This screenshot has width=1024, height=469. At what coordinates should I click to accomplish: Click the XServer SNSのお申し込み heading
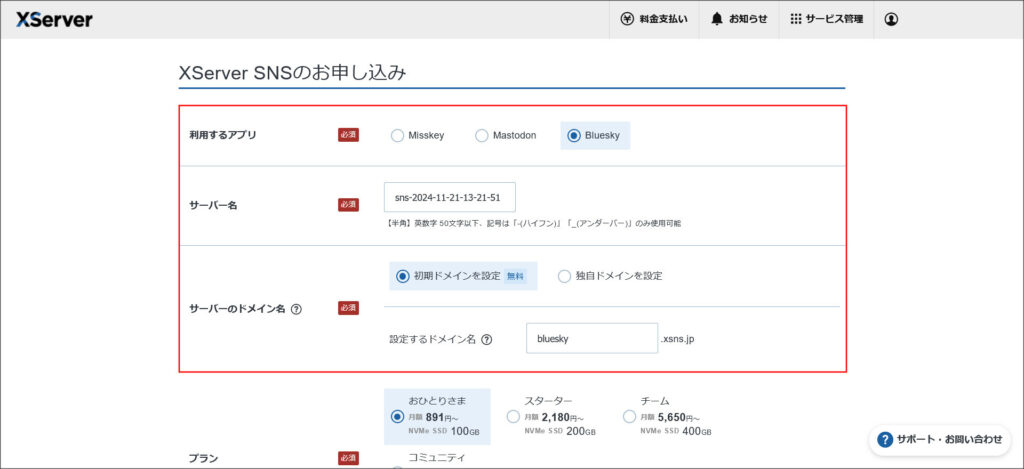pos(293,73)
